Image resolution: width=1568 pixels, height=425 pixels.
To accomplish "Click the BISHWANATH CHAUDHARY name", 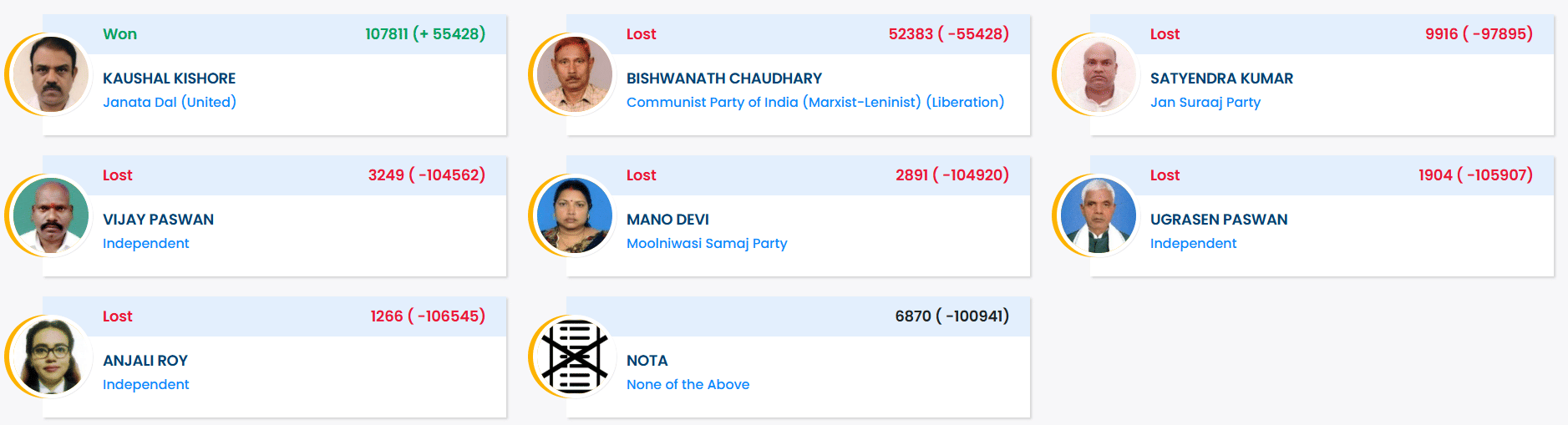I will click(723, 78).
